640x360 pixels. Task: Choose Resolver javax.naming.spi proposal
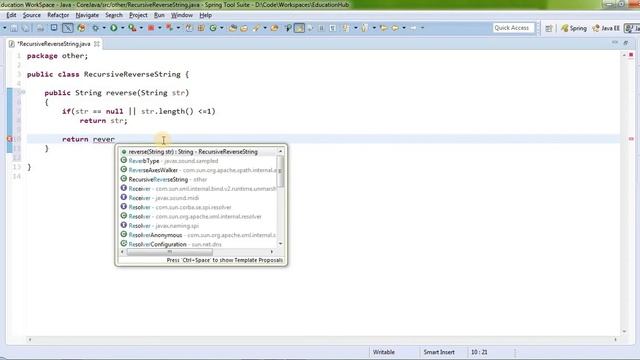coord(198,226)
